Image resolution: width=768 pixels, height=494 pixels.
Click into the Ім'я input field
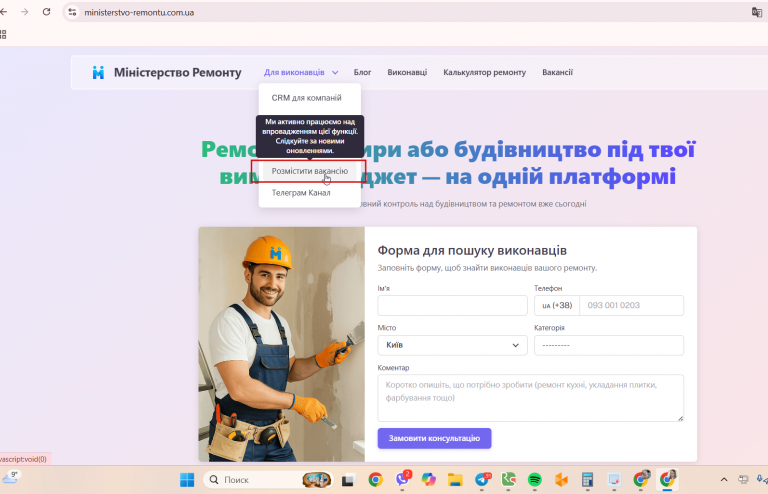[452, 306]
